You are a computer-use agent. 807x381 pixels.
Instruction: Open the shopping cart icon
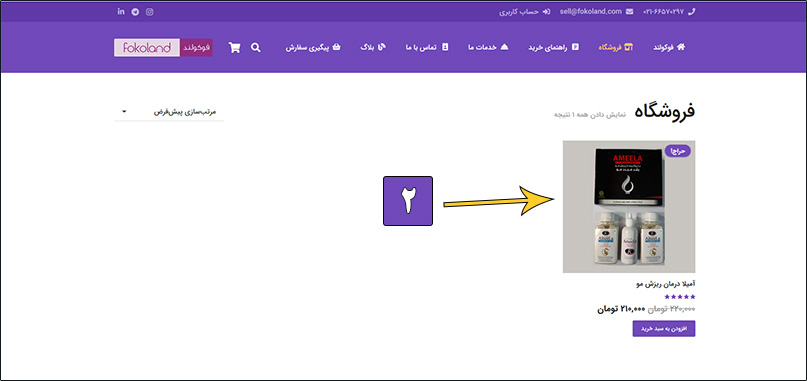(235, 47)
